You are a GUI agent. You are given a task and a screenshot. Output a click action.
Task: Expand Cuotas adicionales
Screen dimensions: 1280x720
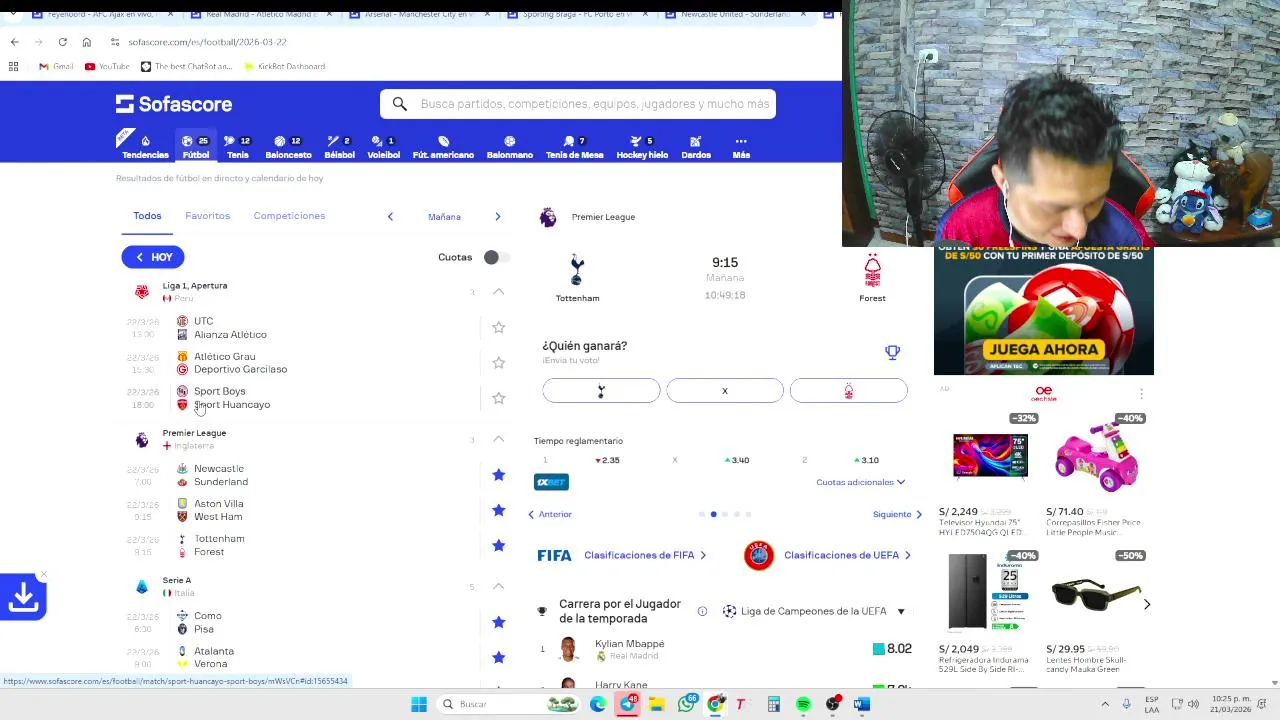coord(860,482)
